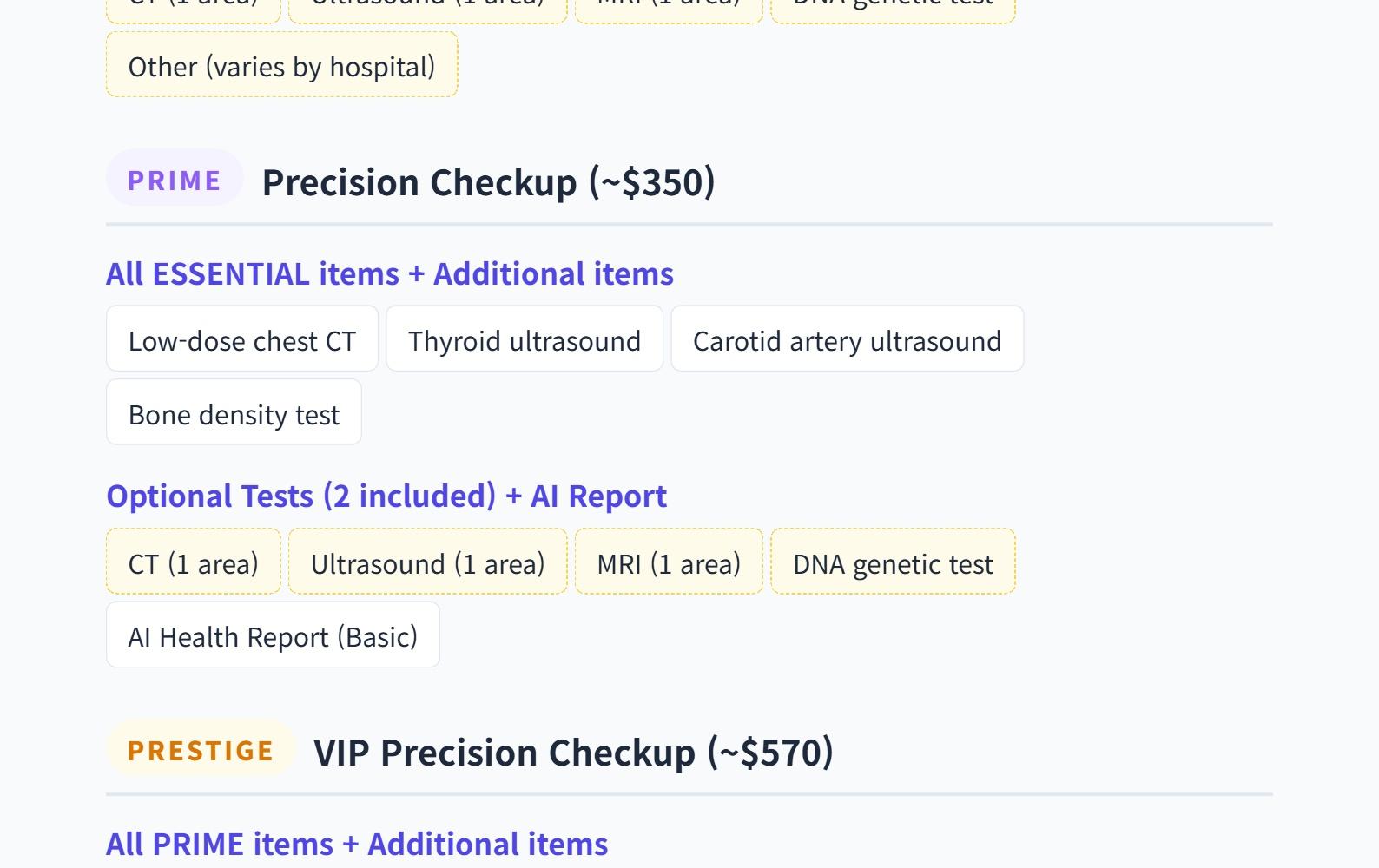Click Carotid artery ultrasound chip
1379x868 pixels.
pos(847,340)
